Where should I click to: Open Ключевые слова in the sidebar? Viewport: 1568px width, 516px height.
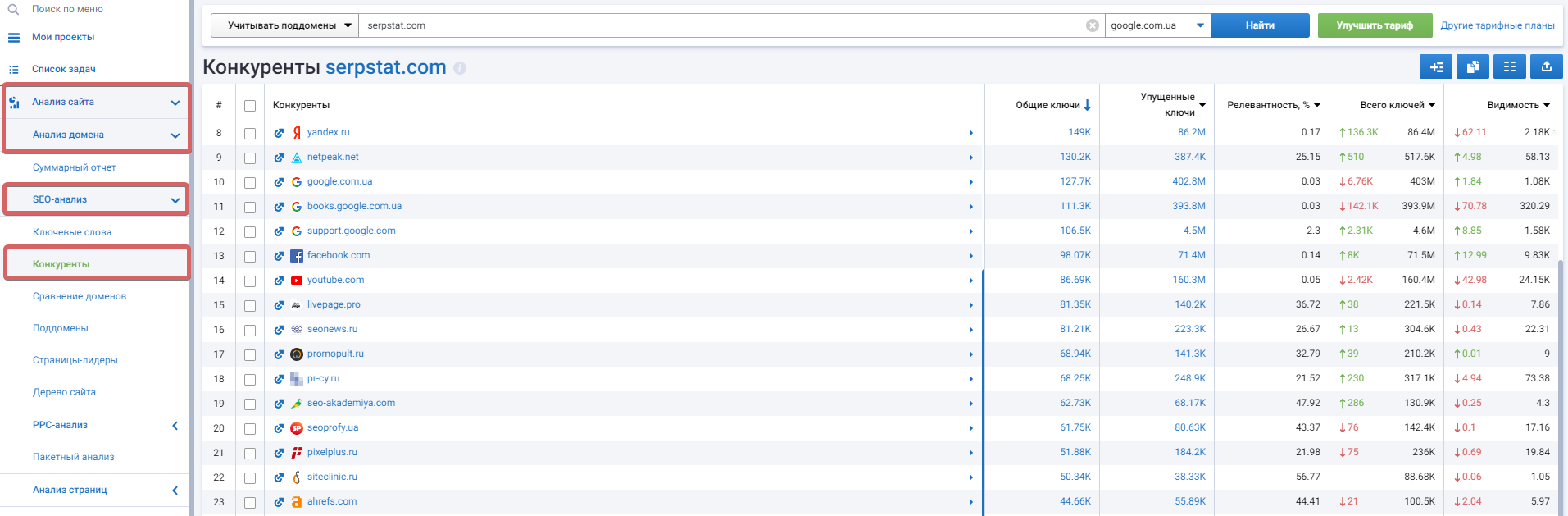72,232
